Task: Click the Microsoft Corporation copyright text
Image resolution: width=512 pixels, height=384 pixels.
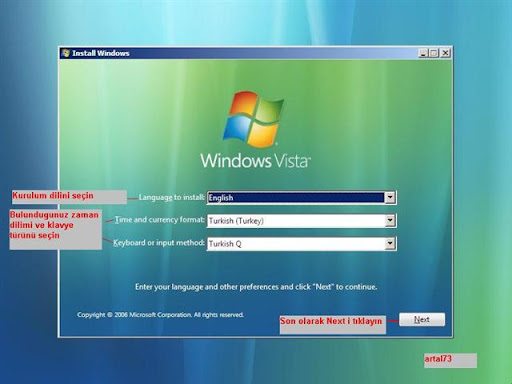Action: (x=160, y=315)
